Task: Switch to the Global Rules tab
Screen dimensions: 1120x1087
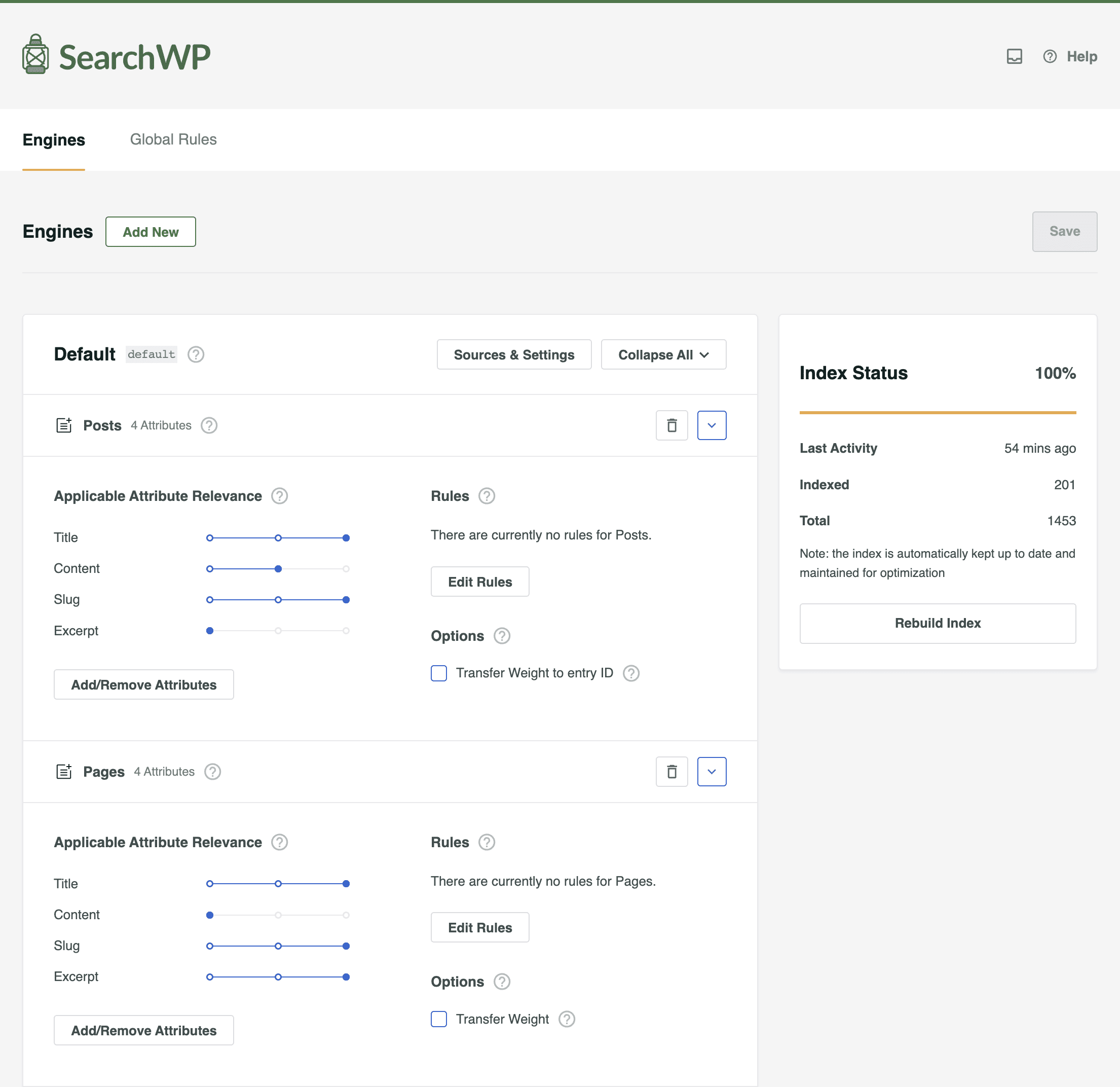Action: pyautogui.click(x=173, y=139)
